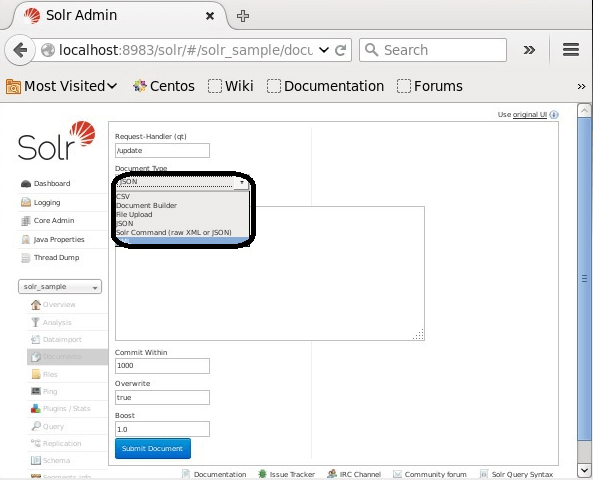
Task: Select Document Builder option
Action: click(182, 206)
